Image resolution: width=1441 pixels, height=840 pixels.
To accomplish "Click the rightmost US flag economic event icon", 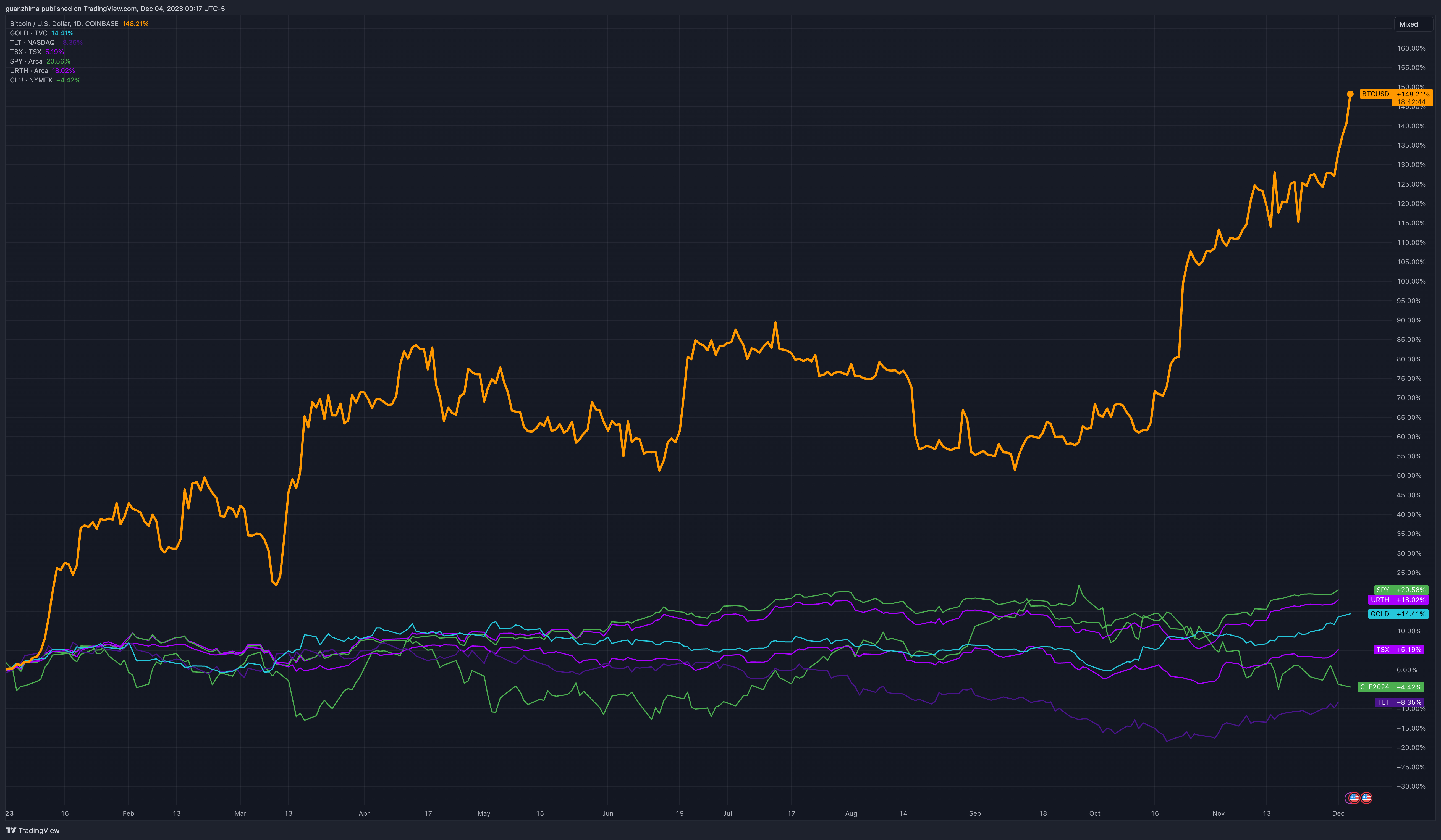I will tap(1366, 798).
